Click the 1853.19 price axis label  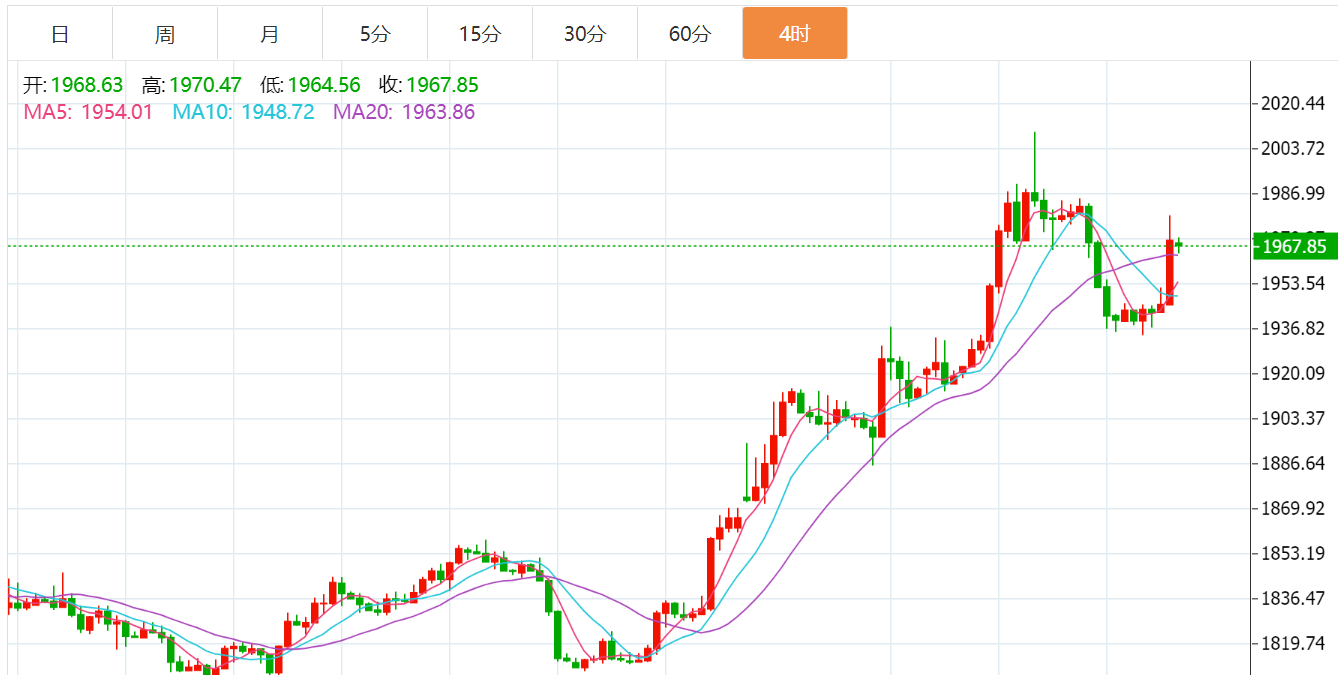(x=1294, y=554)
